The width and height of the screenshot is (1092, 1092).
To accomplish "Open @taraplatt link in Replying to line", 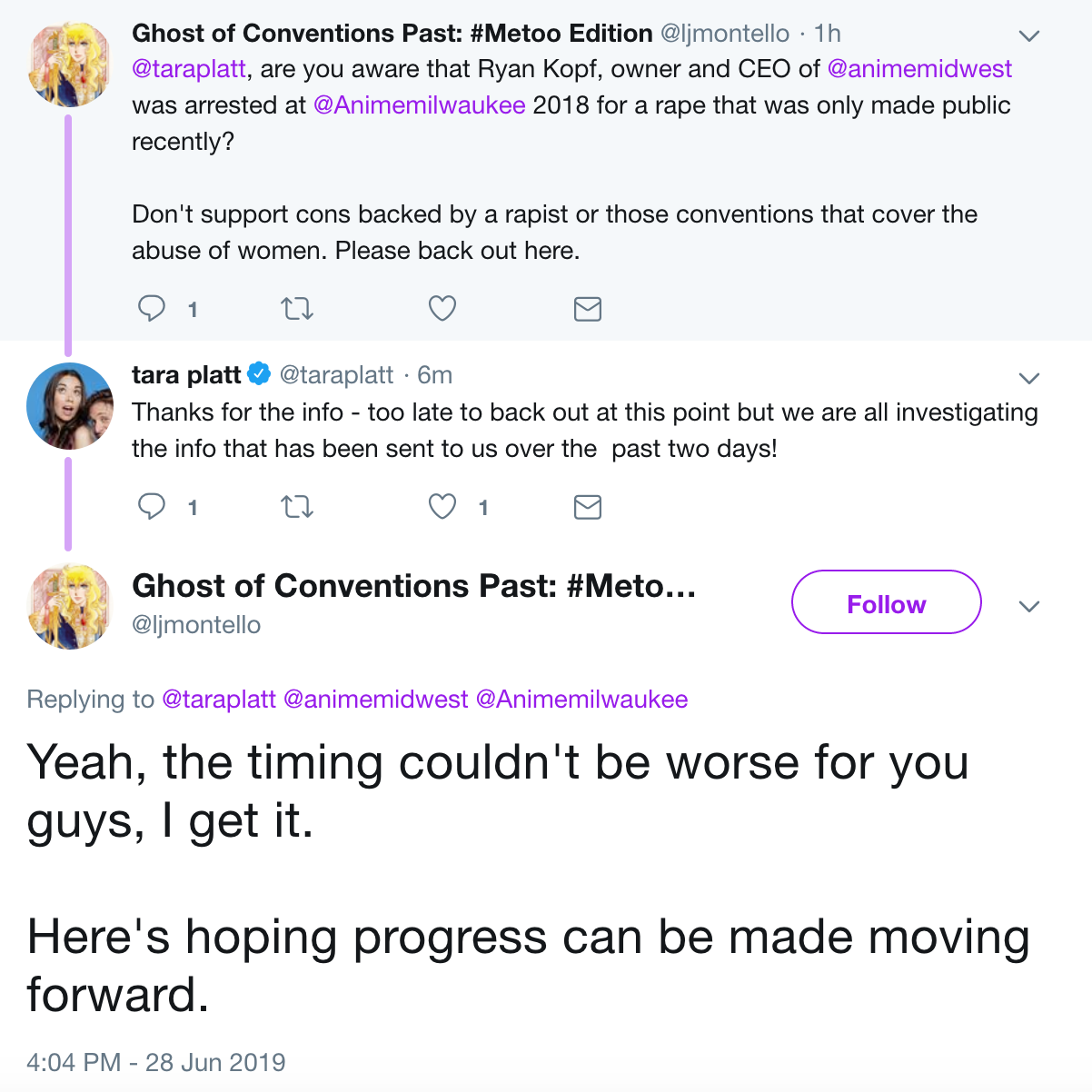I will click(x=219, y=700).
